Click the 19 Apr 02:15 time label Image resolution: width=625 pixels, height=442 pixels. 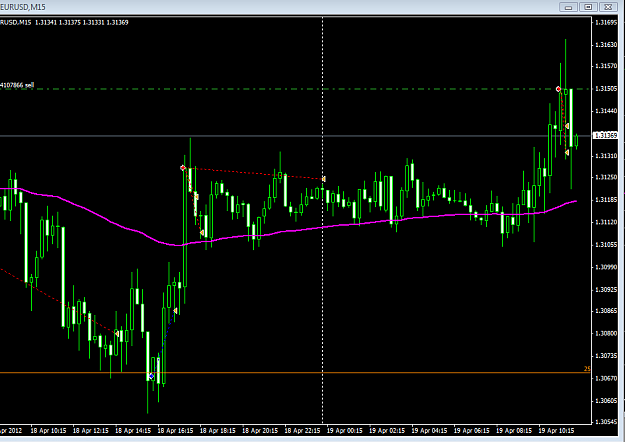[387, 430]
